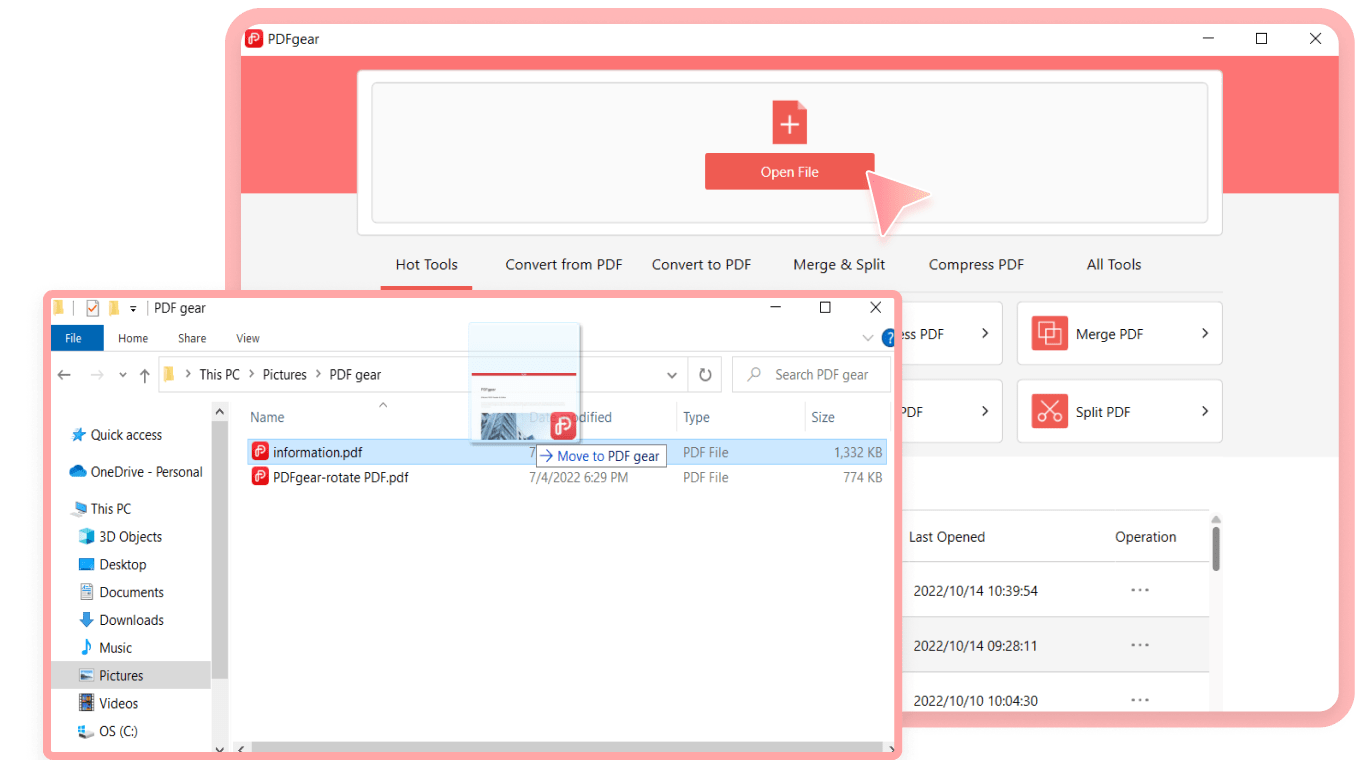Open the All Tools tab
Image resolution: width=1367 pixels, height=760 pixels.
coord(1113,265)
